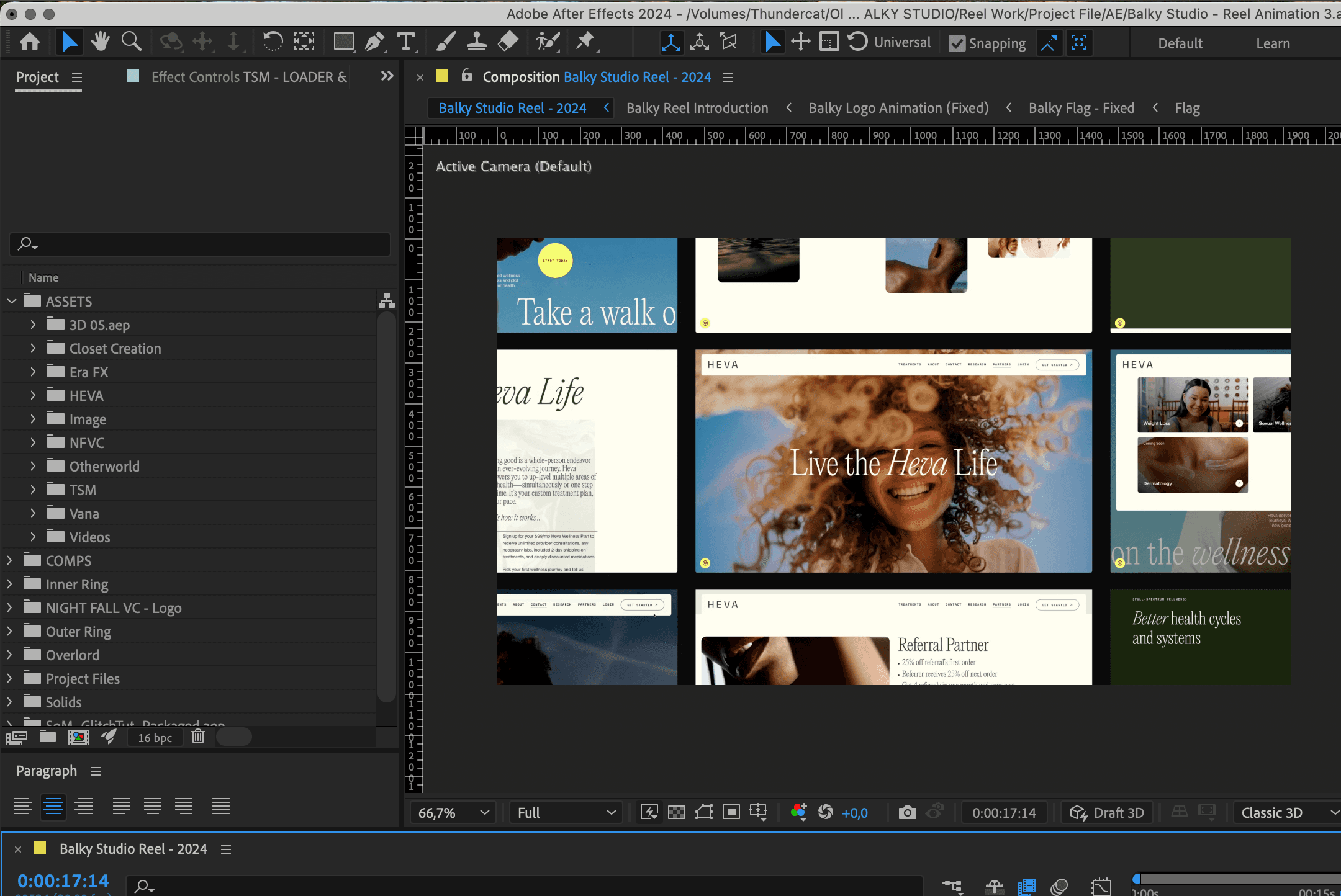Select the Horizontal Type tool
The width and height of the screenshot is (1341, 896).
pos(406,42)
